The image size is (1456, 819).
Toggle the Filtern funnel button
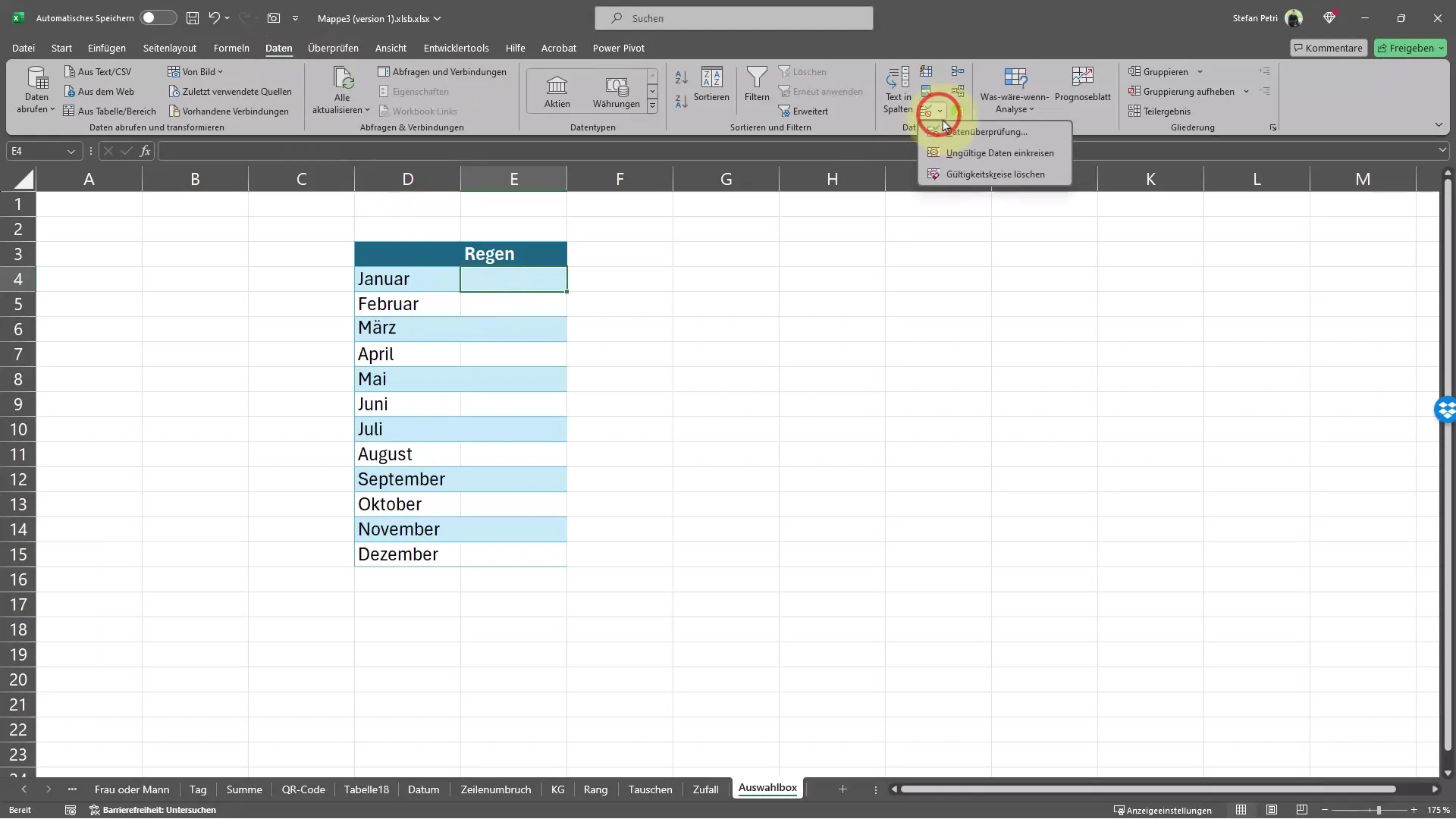(x=757, y=83)
